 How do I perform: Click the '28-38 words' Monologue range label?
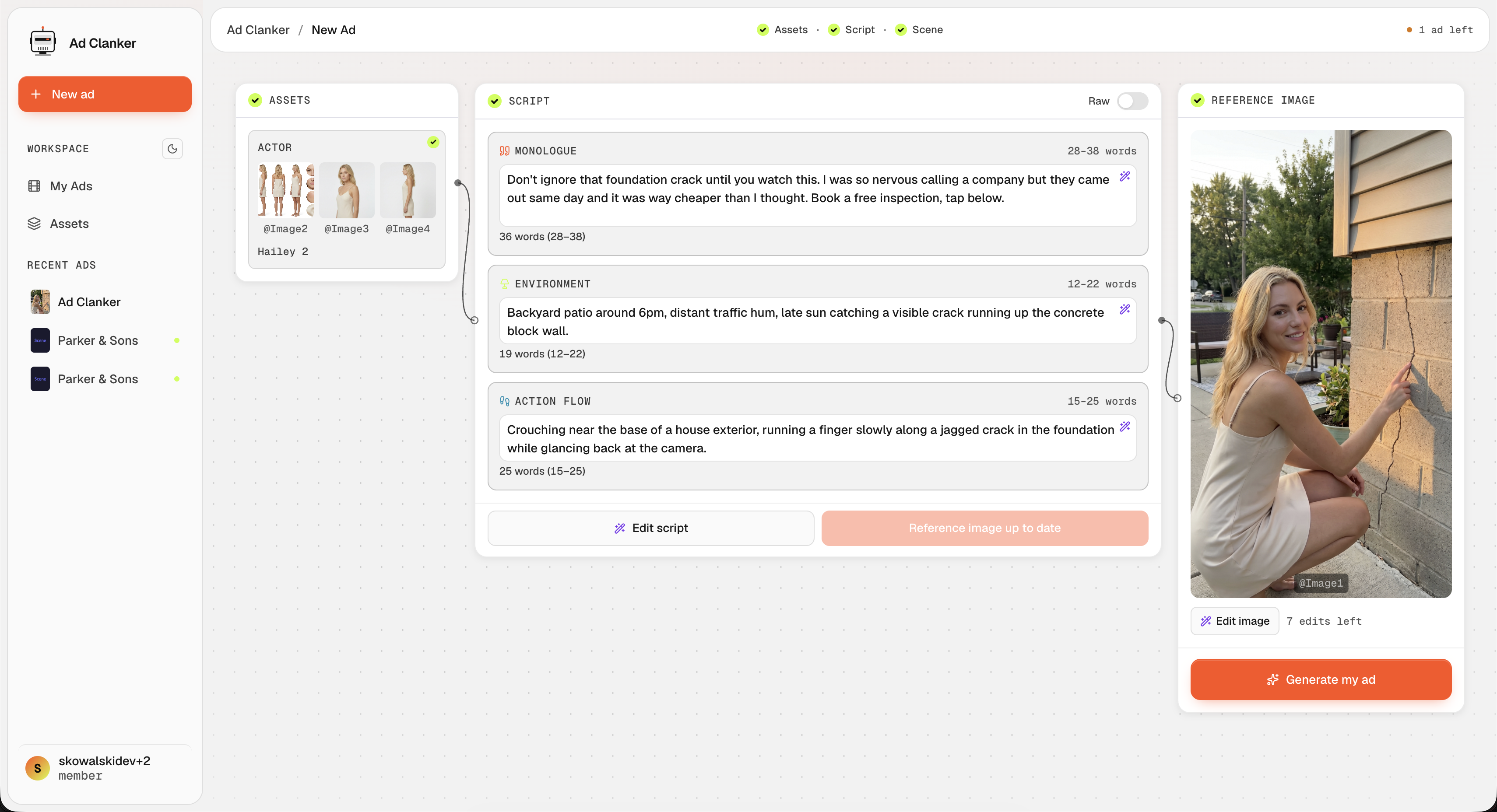click(x=1102, y=151)
